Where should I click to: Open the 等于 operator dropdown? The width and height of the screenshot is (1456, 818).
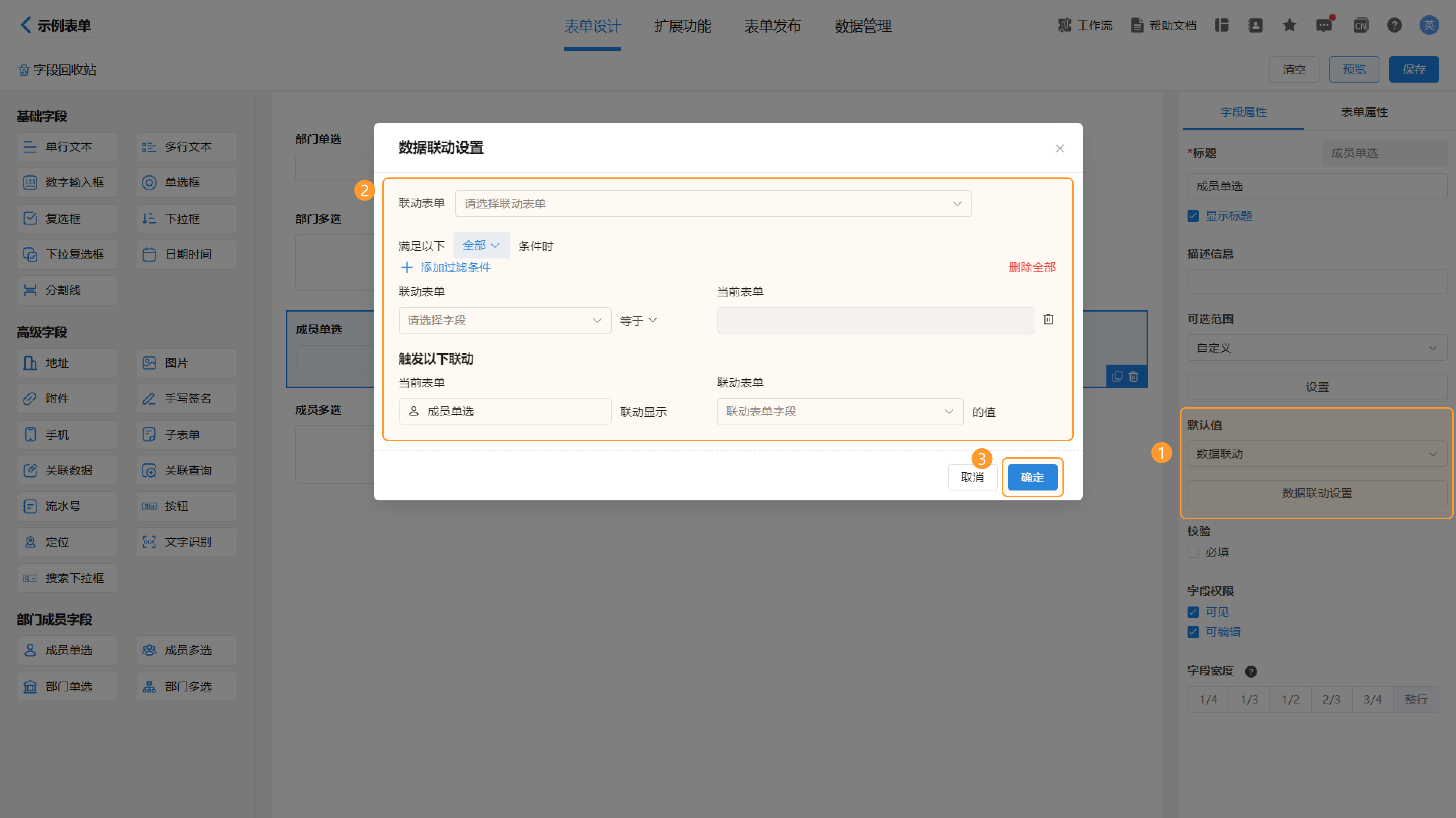[x=639, y=320]
